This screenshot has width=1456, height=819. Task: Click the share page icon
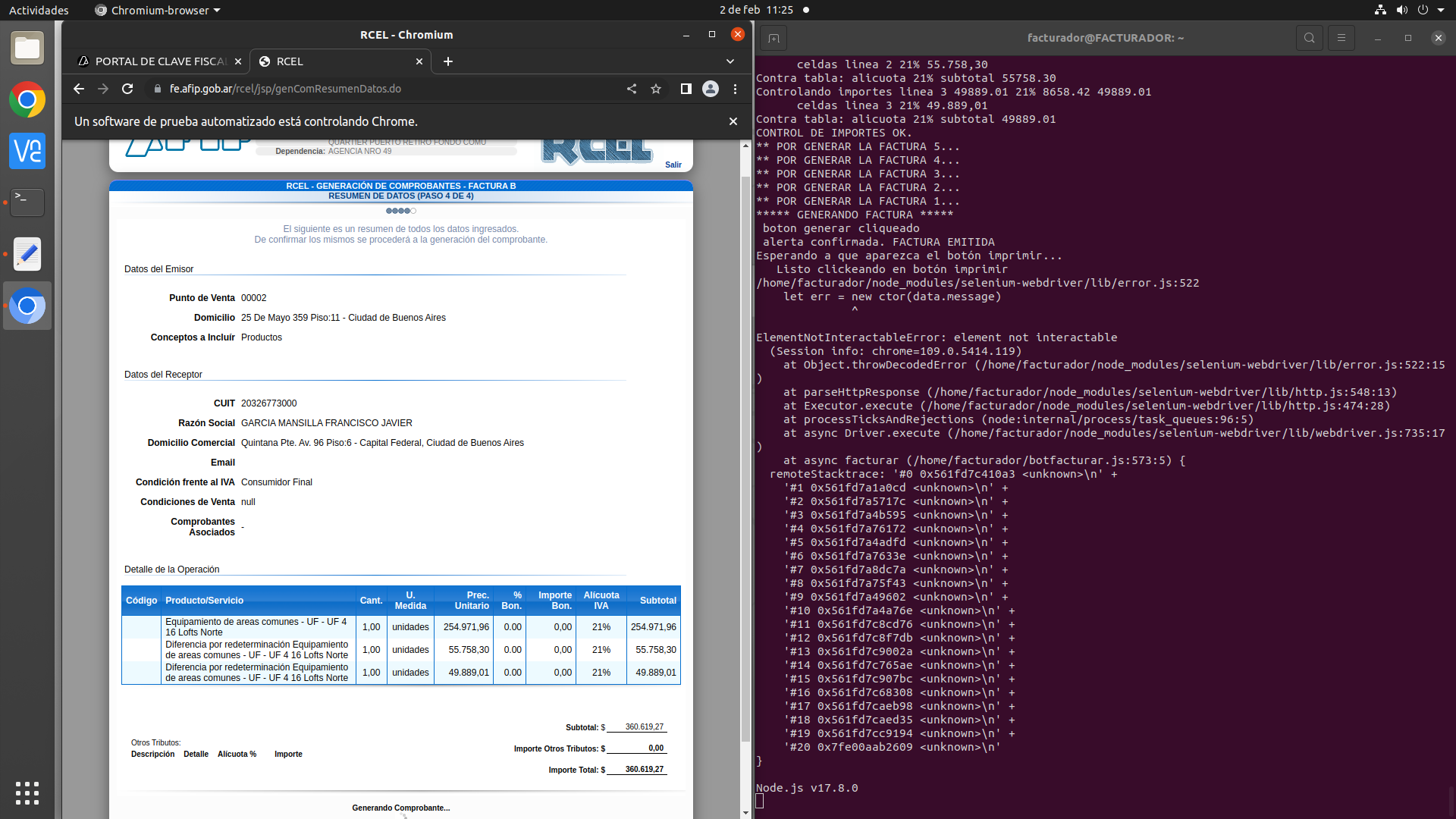632,89
